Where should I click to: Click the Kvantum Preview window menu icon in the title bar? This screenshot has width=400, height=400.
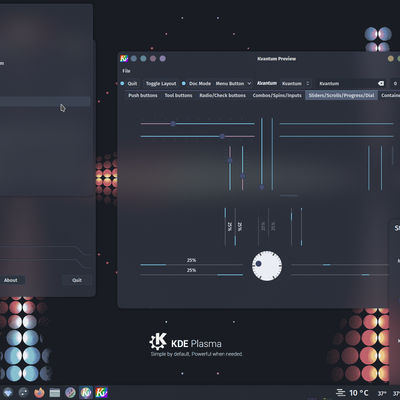point(124,59)
